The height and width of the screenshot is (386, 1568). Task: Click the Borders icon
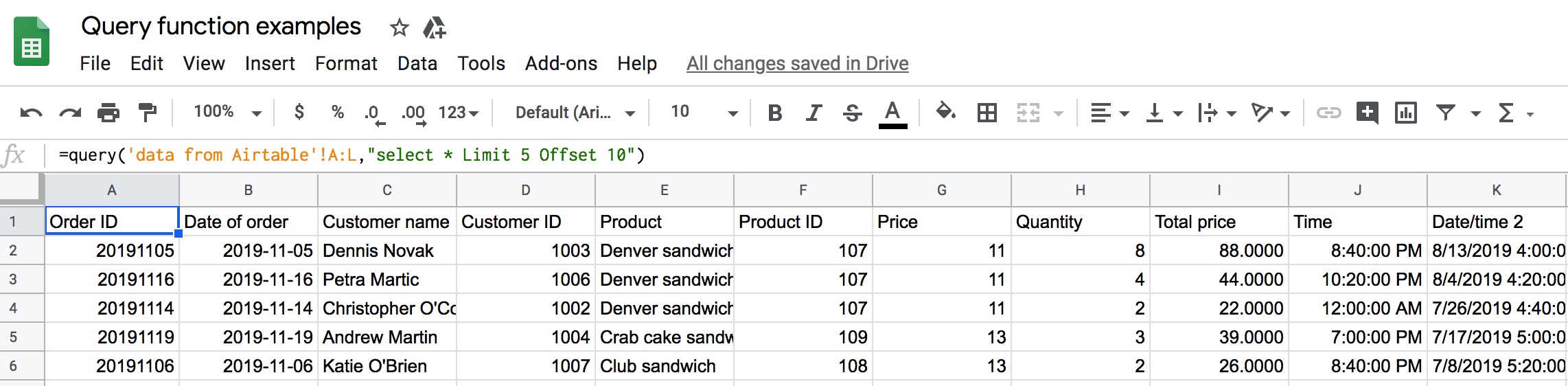coord(987,113)
